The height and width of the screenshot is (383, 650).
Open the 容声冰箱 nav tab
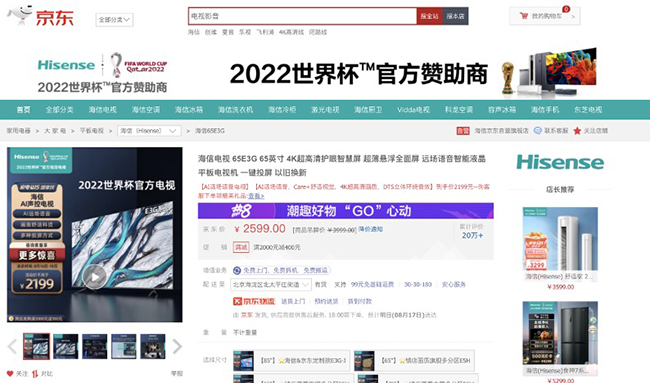pos(502,110)
